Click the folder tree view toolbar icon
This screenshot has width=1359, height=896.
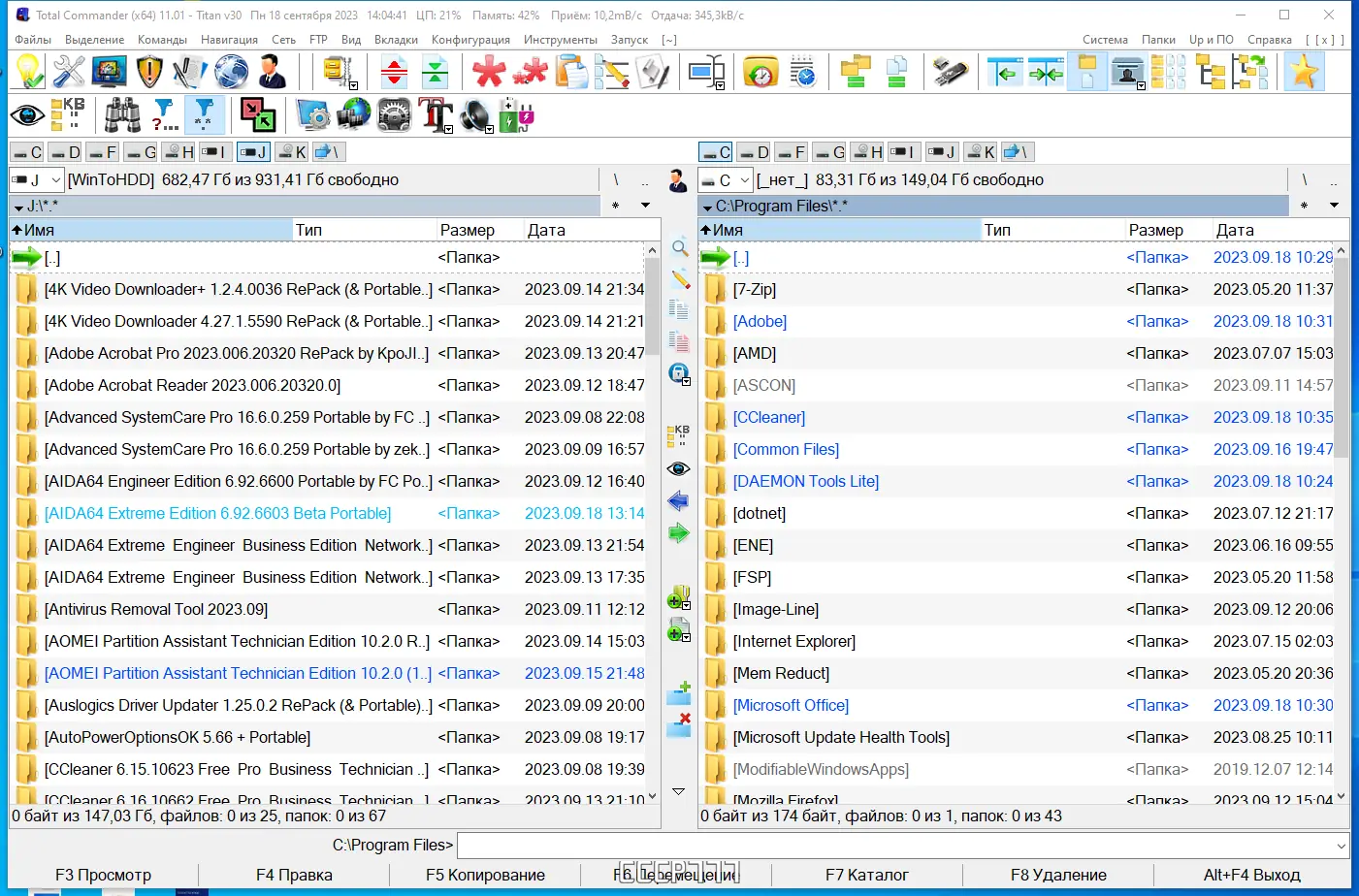point(1211,72)
